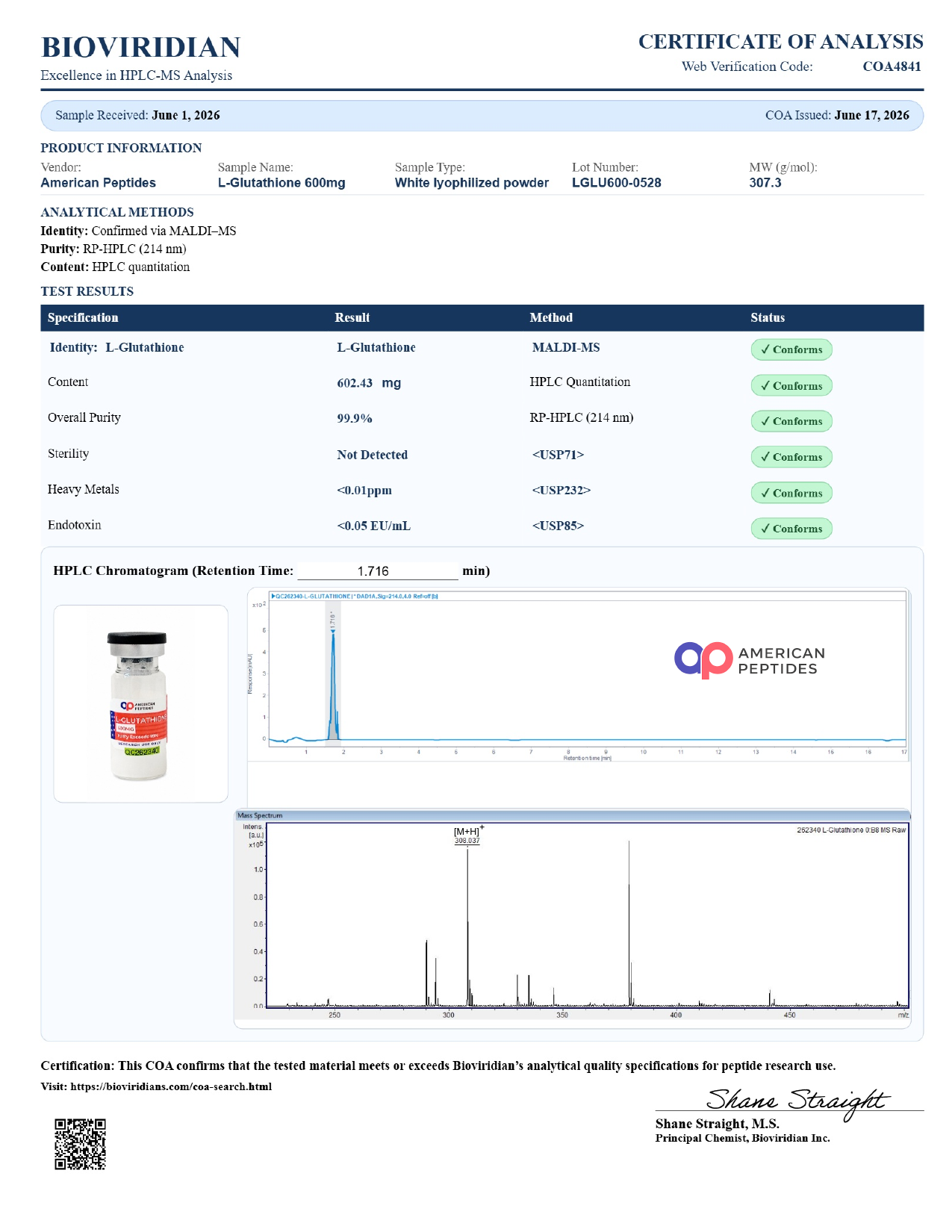952x1232 pixels.
Task: Click the overall purity value 99.9%
Action: [x=355, y=418]
